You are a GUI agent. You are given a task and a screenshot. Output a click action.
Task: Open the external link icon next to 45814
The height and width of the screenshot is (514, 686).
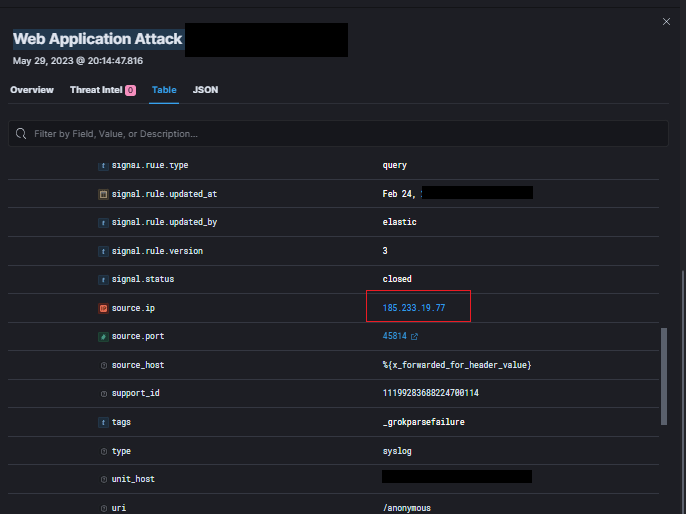tap(414, 336)
